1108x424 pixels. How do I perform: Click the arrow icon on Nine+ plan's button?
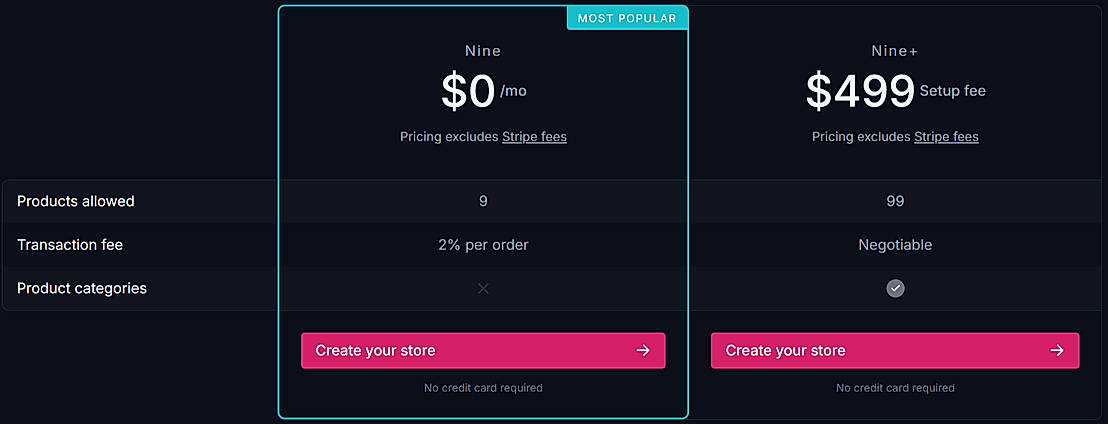[x=1057, y=351]
